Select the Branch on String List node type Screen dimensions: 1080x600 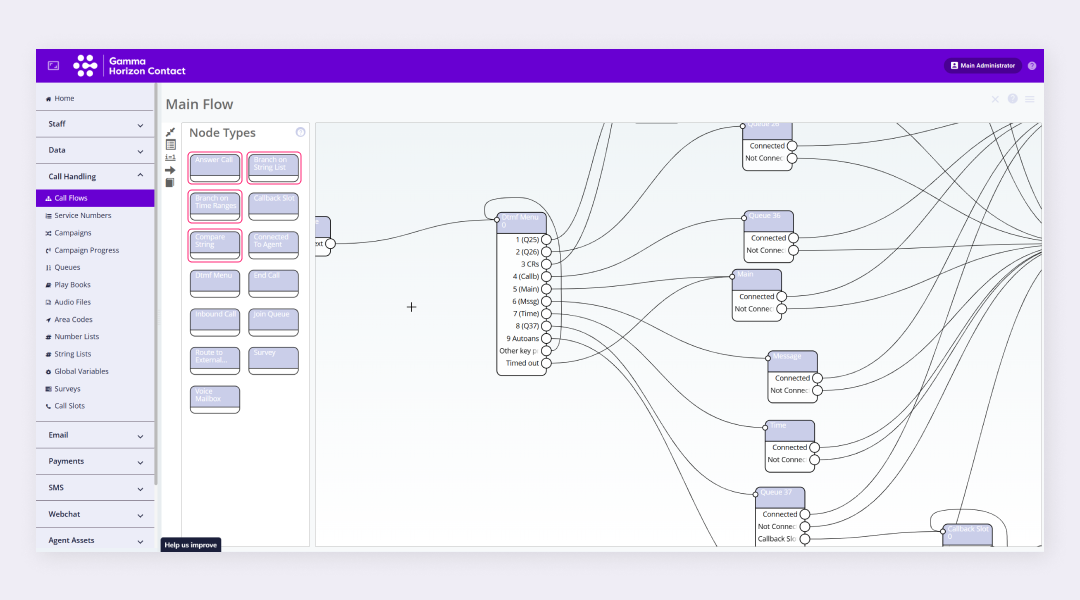273,167
